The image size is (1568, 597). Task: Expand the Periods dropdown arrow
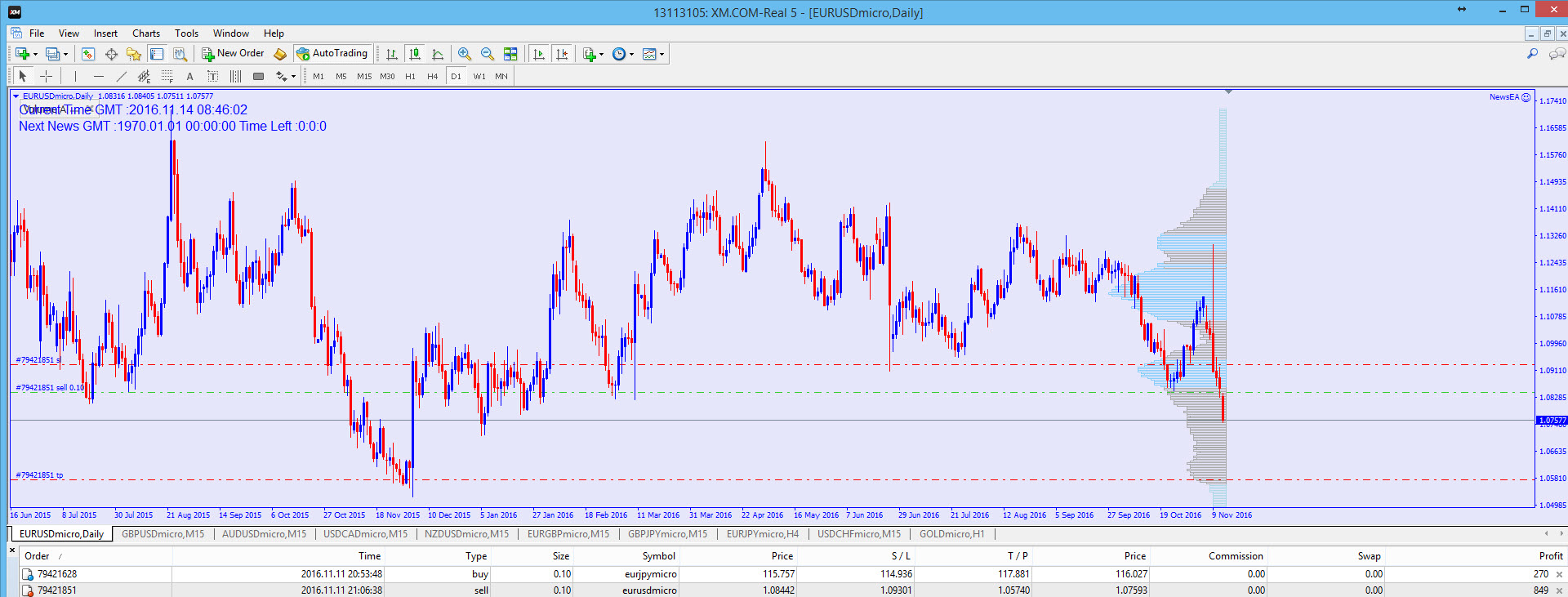(x=631, y=55)
